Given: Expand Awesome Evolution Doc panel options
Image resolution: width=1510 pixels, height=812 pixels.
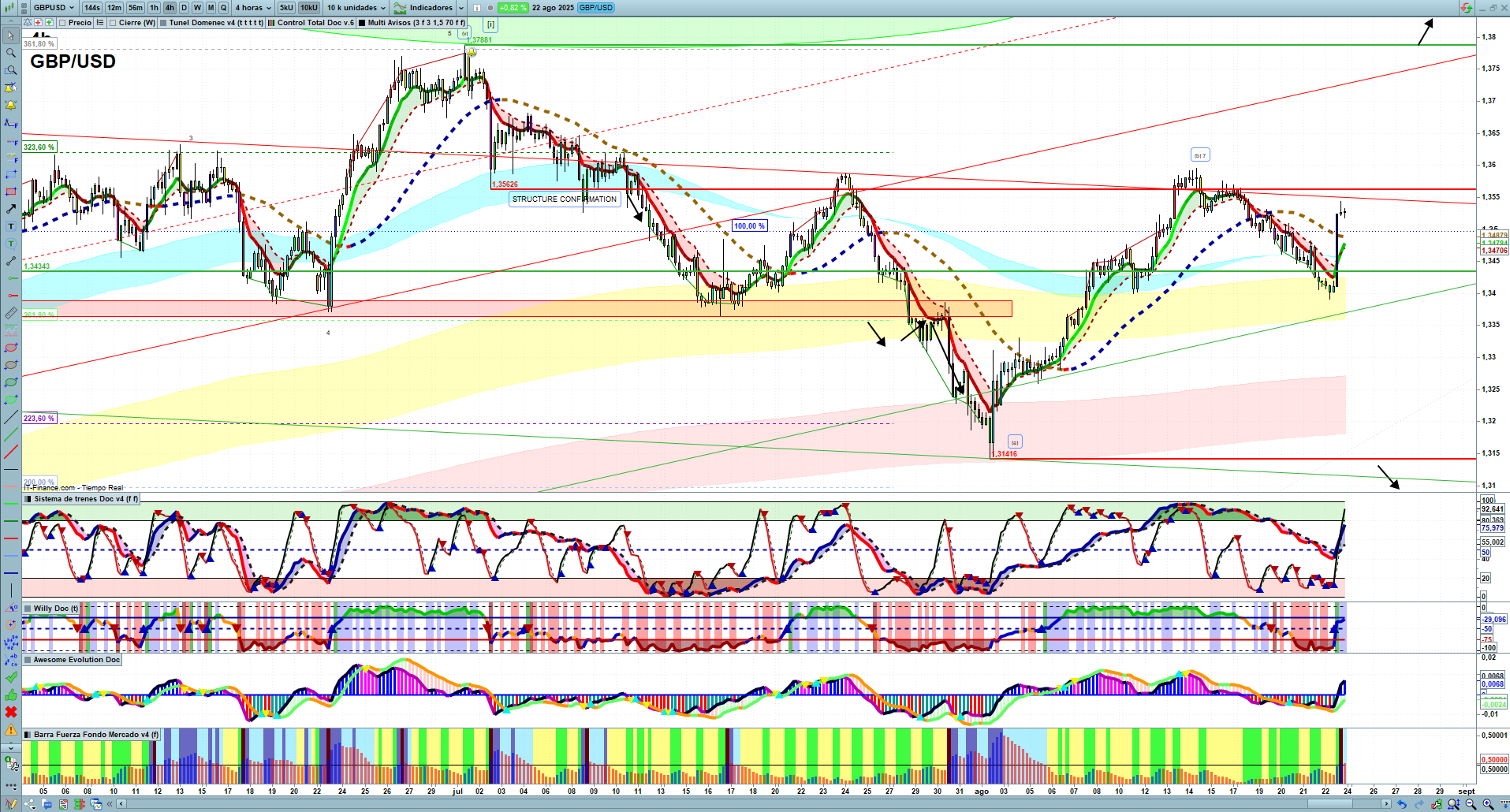Looking at the screenshot, I should click(28, 660).
